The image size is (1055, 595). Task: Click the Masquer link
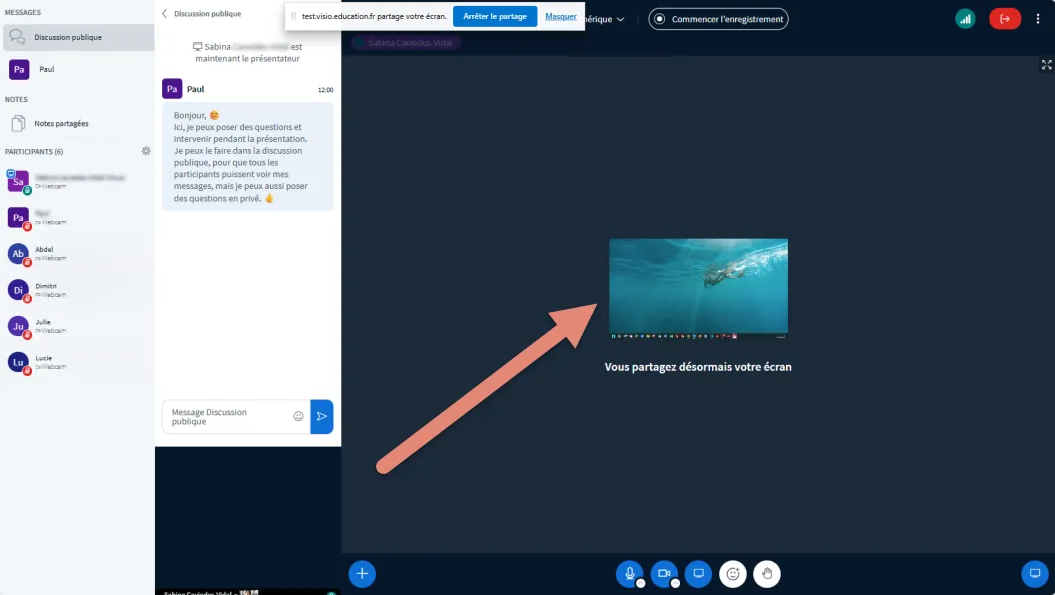560,17
